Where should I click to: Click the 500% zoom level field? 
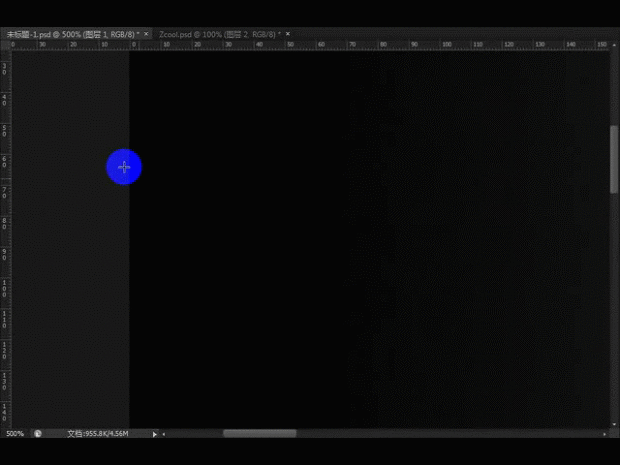coord(15,434)
